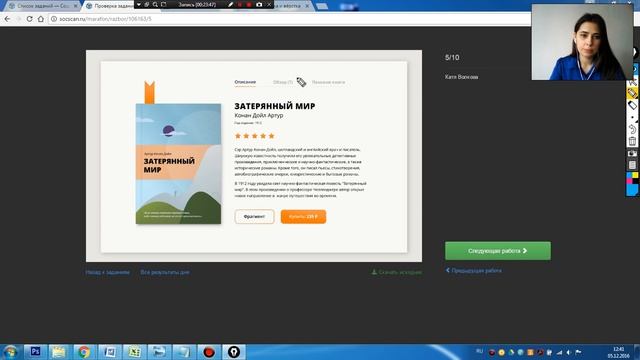Click the 'Затерянный мир' book cover image
Viewport: 640px width, 360px height.
[178, 164]
